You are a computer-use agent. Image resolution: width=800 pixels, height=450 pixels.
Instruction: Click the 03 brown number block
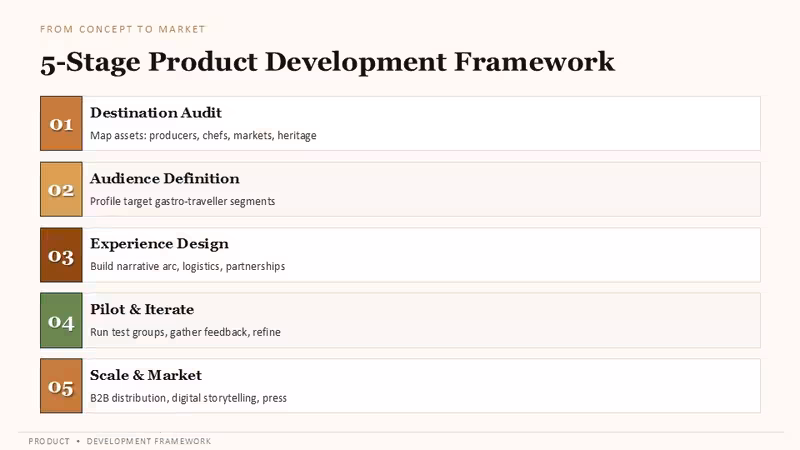click(61, 255)
